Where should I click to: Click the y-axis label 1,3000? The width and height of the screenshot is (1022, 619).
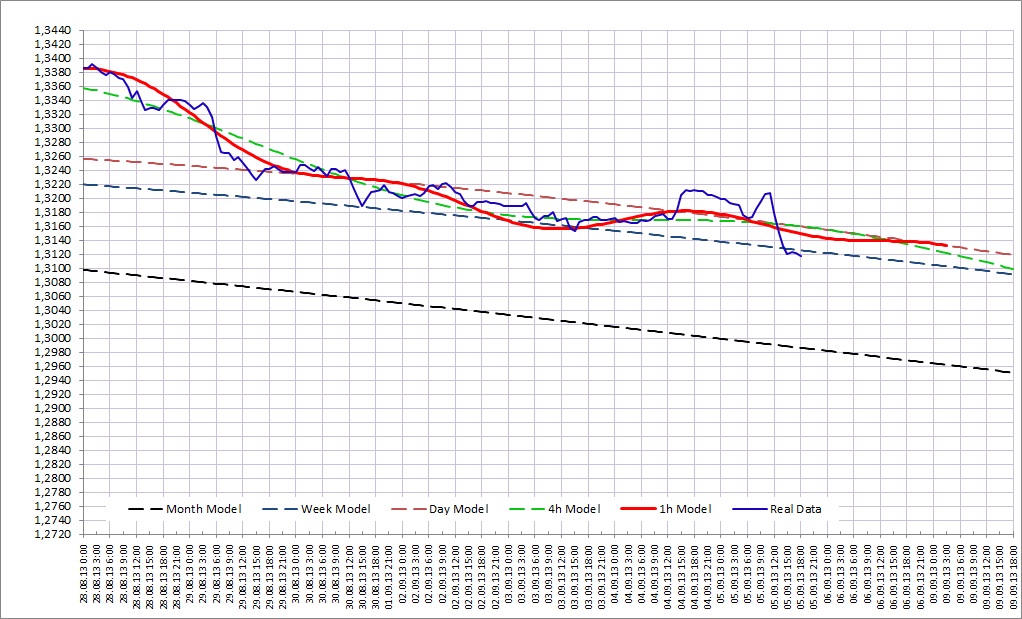coord(52,338)
